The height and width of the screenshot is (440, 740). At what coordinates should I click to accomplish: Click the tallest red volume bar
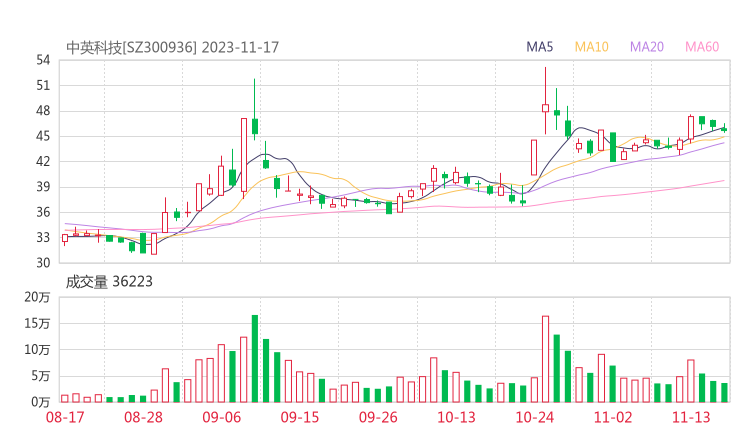click(x=545, y=359)
